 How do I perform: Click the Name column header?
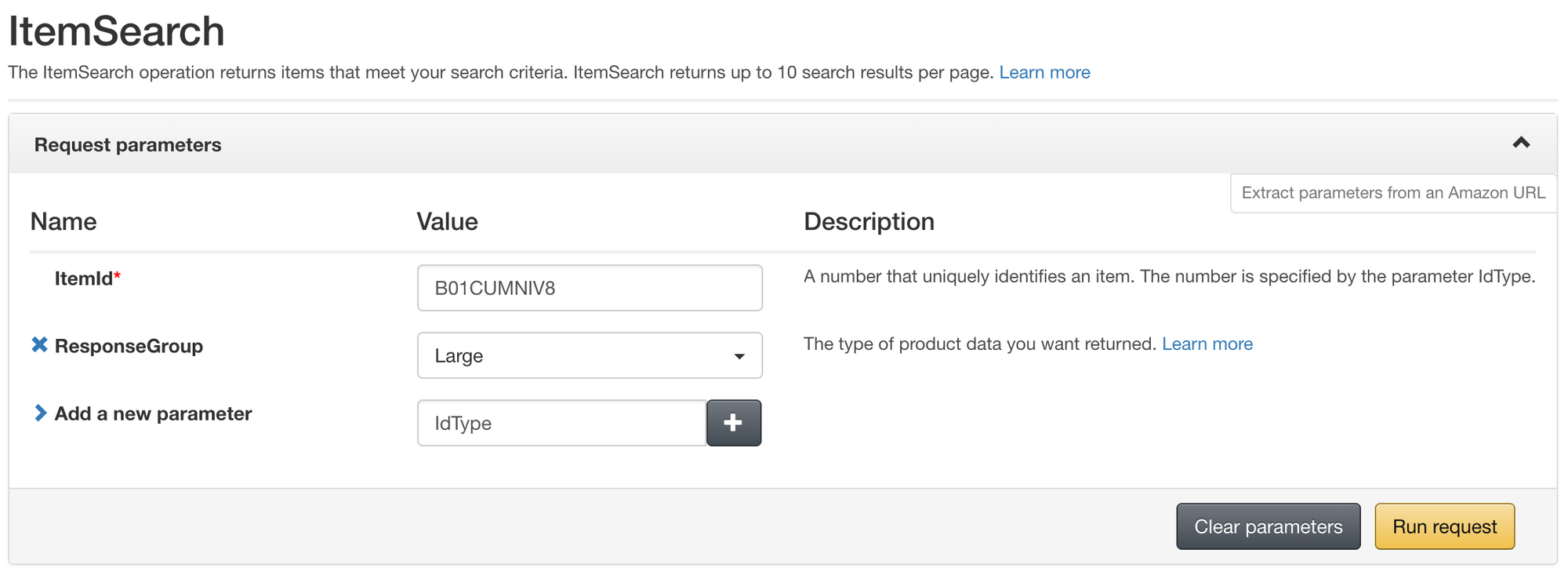pyautogui.click(x=64, y=221)
